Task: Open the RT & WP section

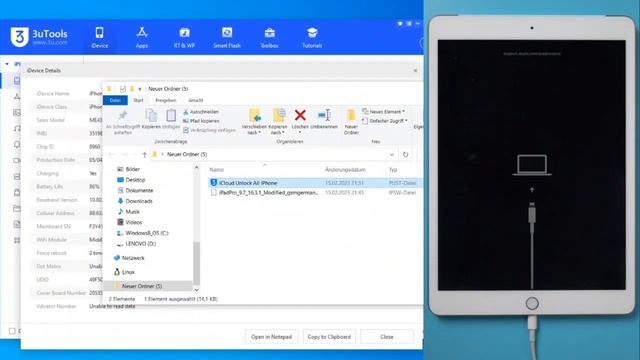Action: tap(184, 38)
